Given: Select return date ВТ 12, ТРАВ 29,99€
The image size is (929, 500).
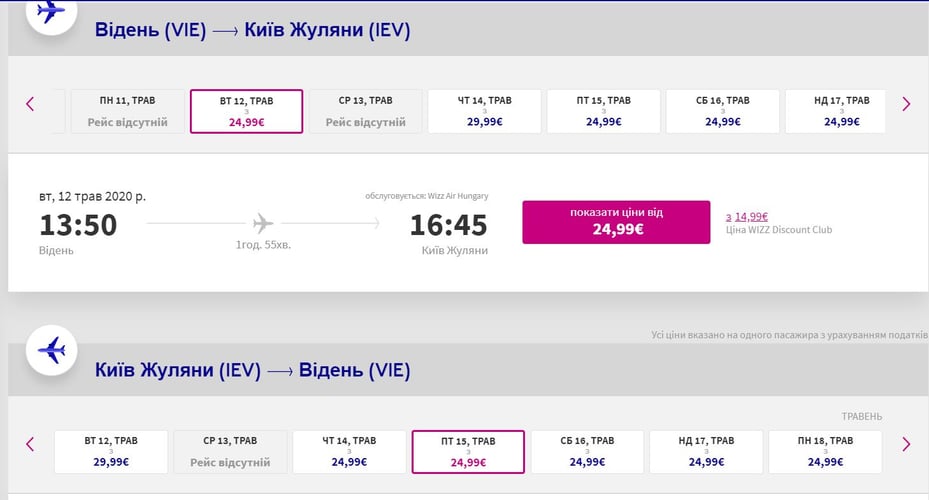Looking at the screenshot, I should point(111,452).
